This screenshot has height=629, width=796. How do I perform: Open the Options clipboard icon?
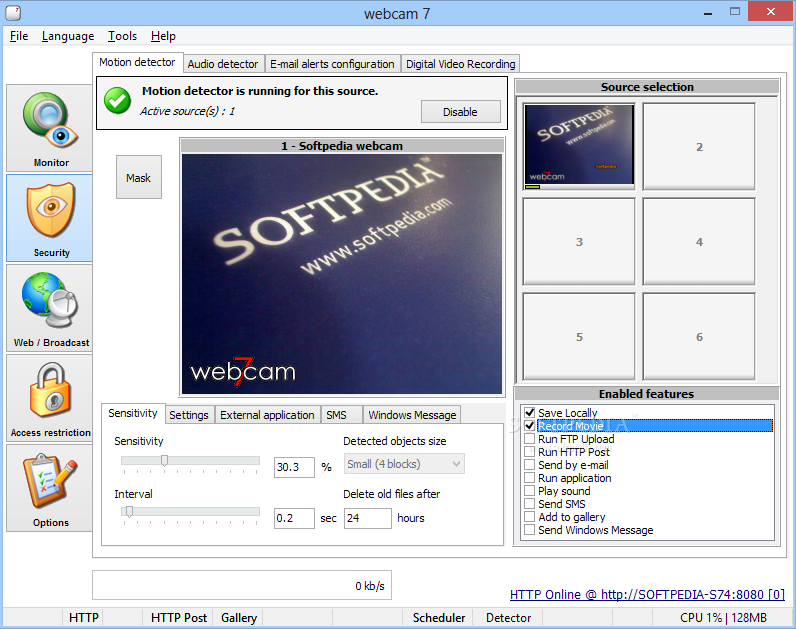(x=50, y=488)
